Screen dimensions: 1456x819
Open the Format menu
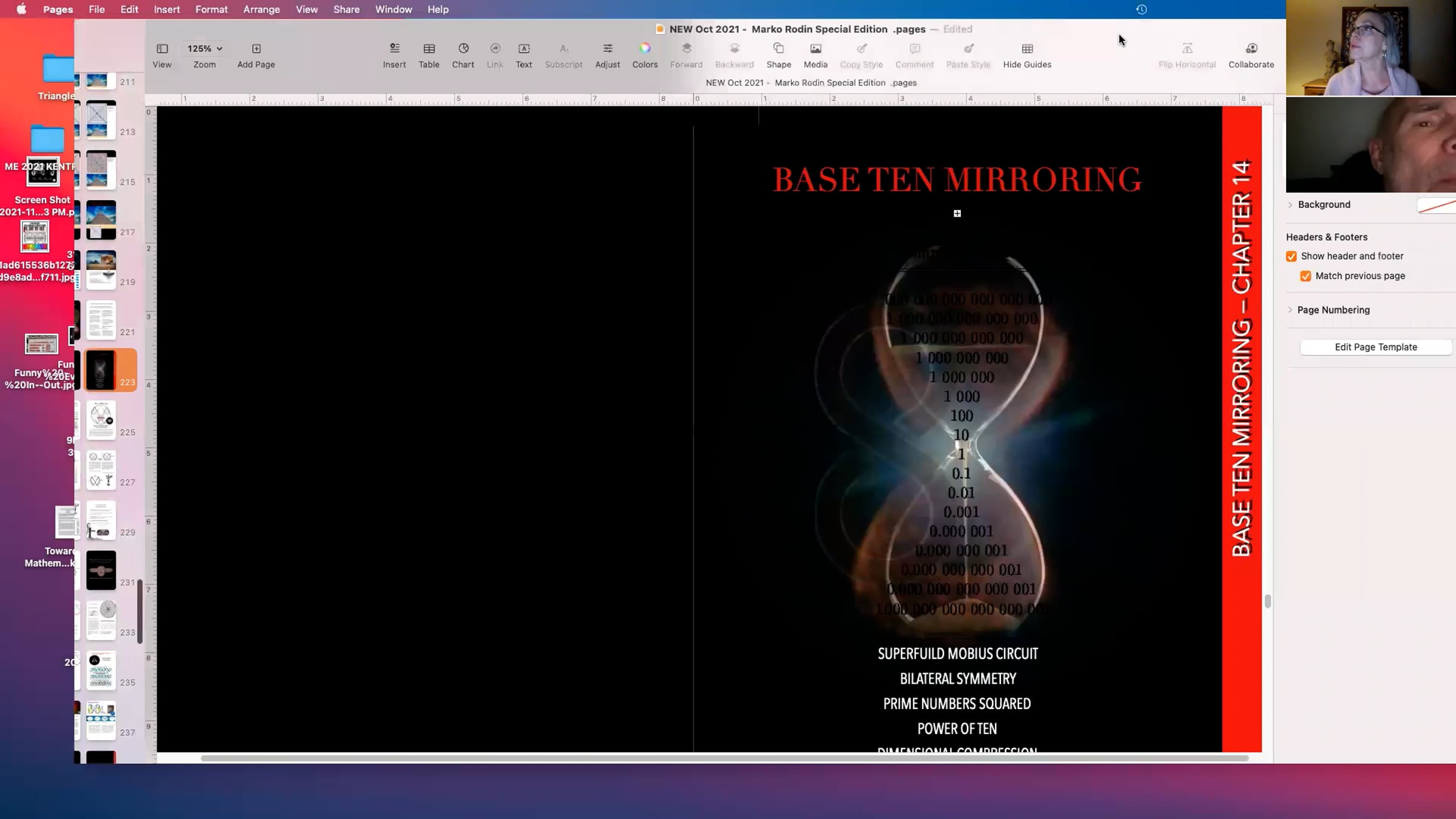pyautogui.click(x=211, y=10)
